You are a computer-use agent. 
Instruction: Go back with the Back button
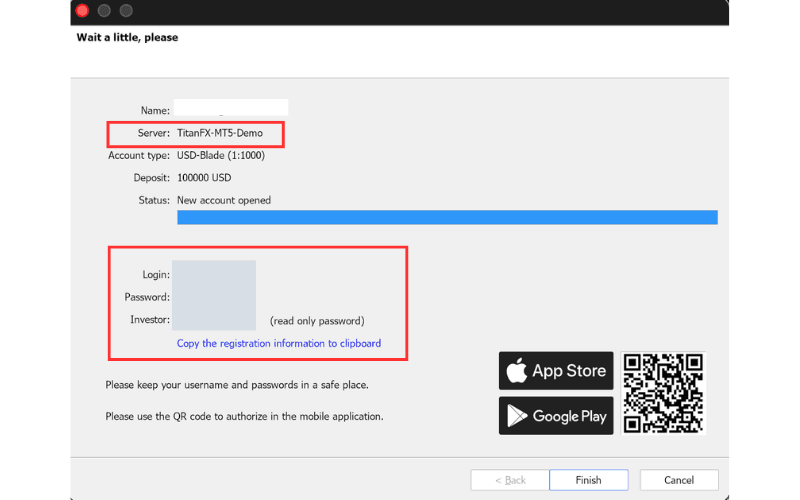[x=510, y=480]
